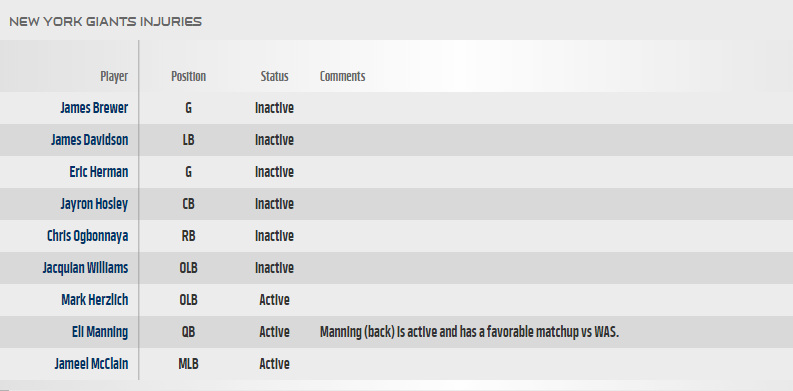Click the Player column header

point(114,76)
